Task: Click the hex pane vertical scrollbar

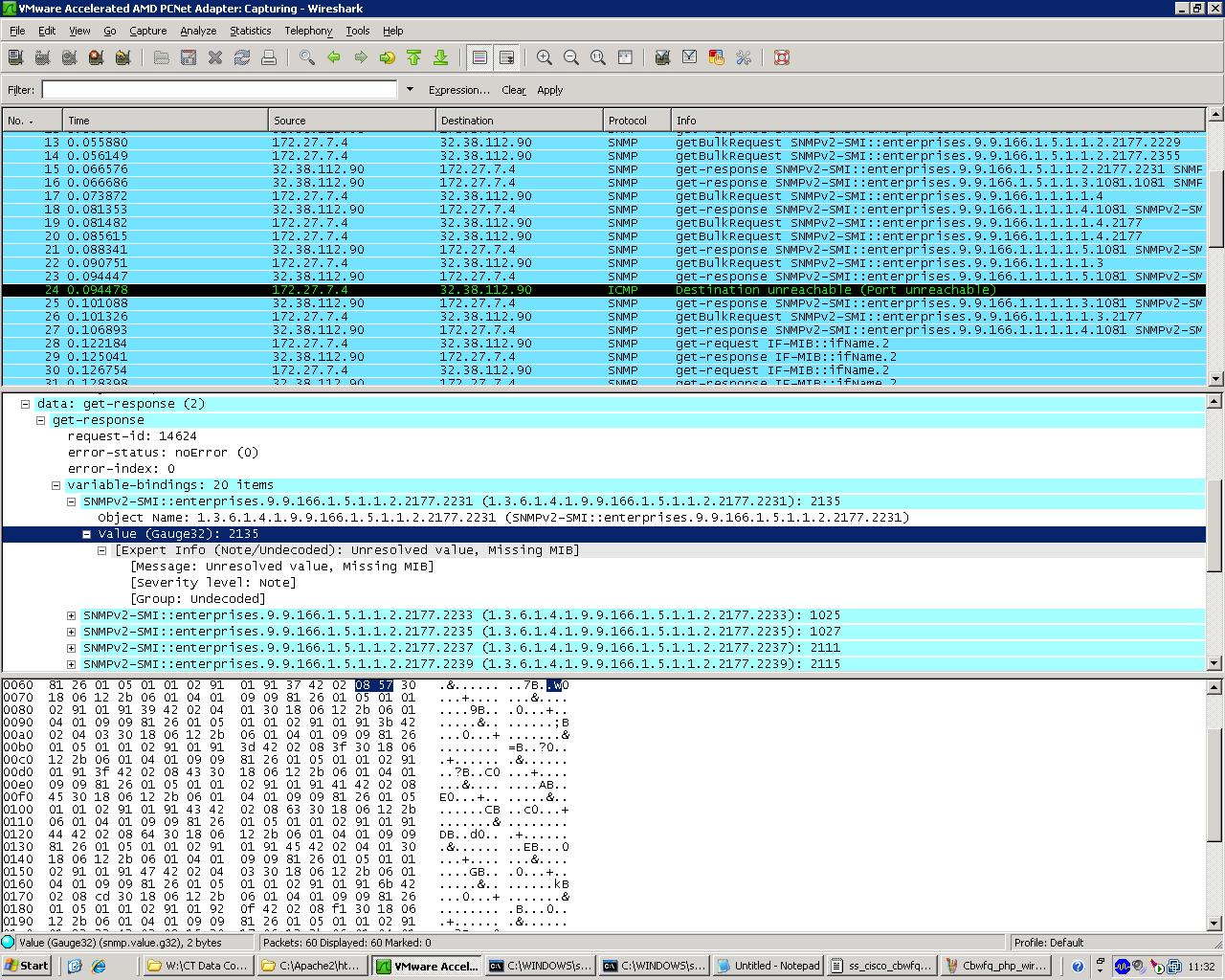Action: pos(1215,804)
